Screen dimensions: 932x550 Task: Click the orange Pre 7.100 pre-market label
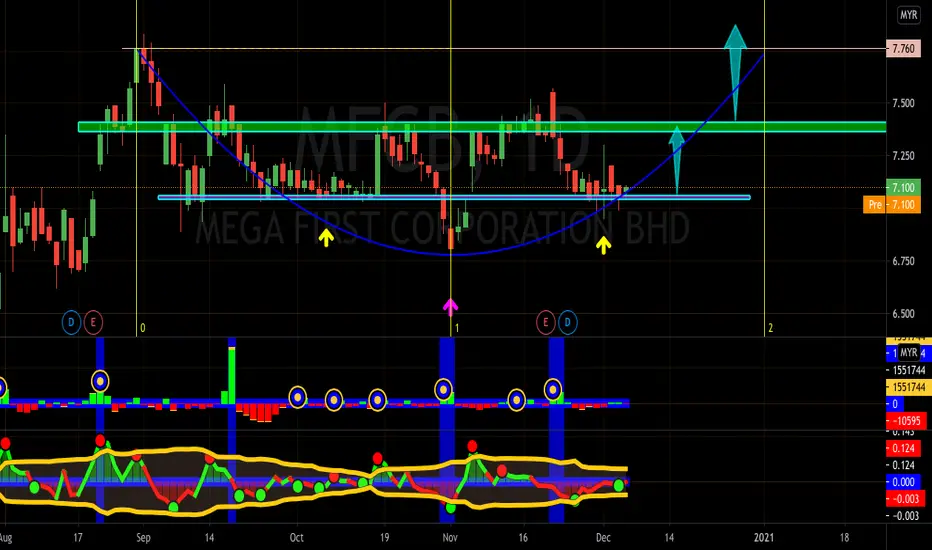(892, 205)
